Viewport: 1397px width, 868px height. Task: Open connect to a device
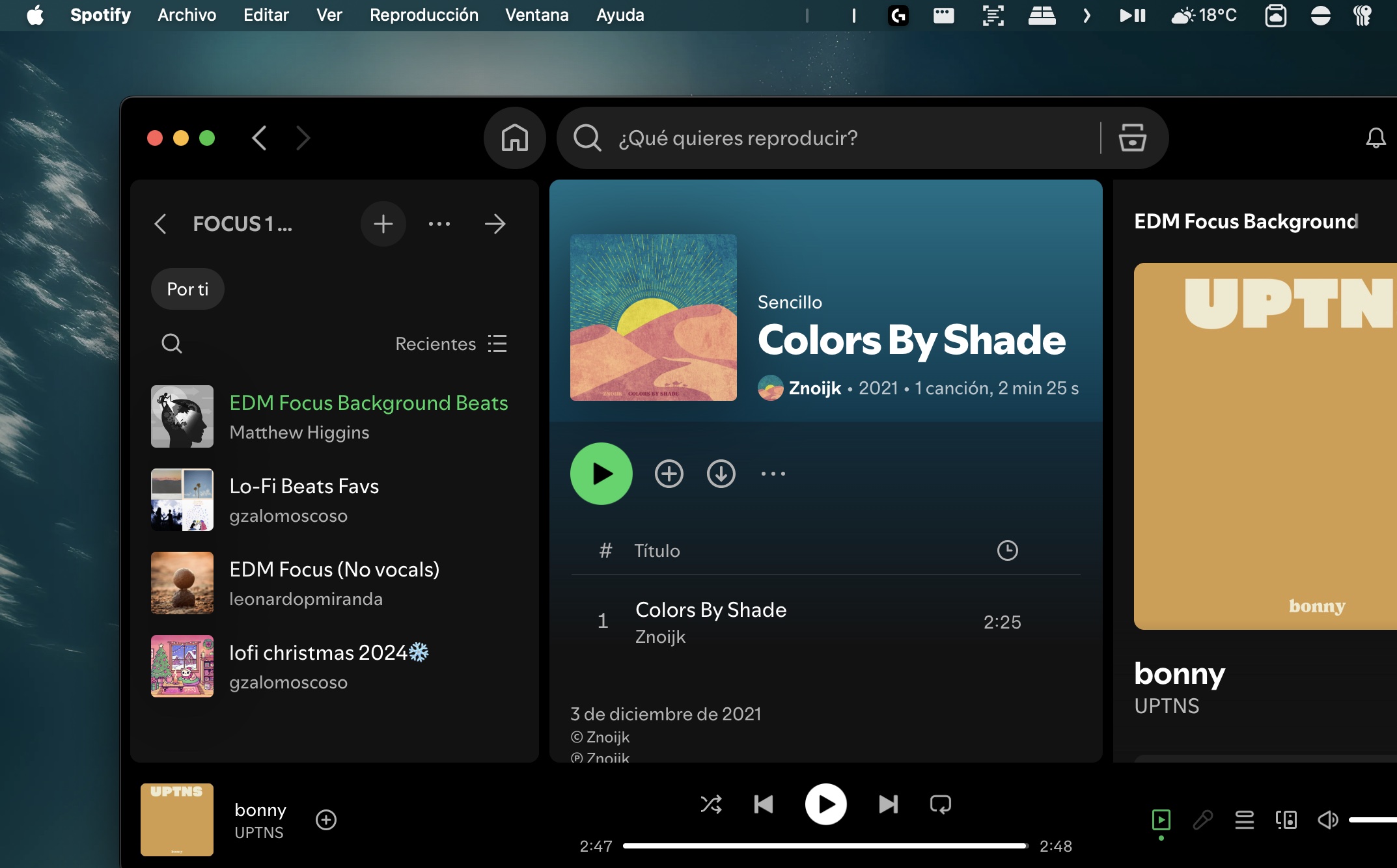[x=1286, y=820]
